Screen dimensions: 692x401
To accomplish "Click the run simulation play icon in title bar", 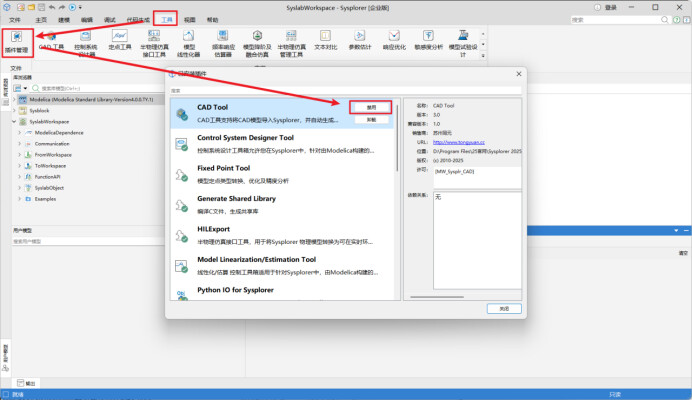I will pos(72,7).
